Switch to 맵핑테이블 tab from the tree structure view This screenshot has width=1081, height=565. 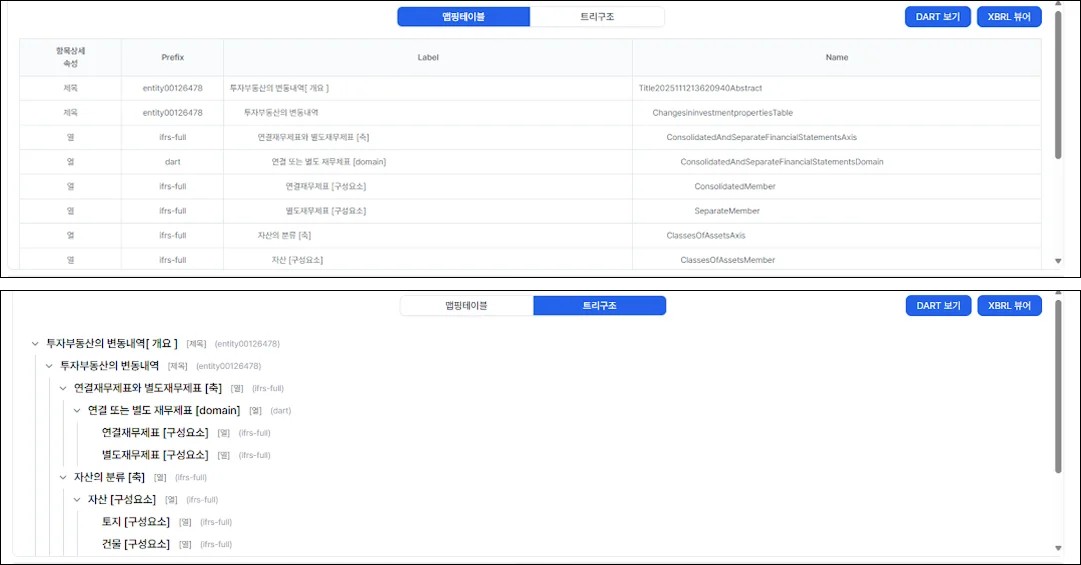coord(466,305)
